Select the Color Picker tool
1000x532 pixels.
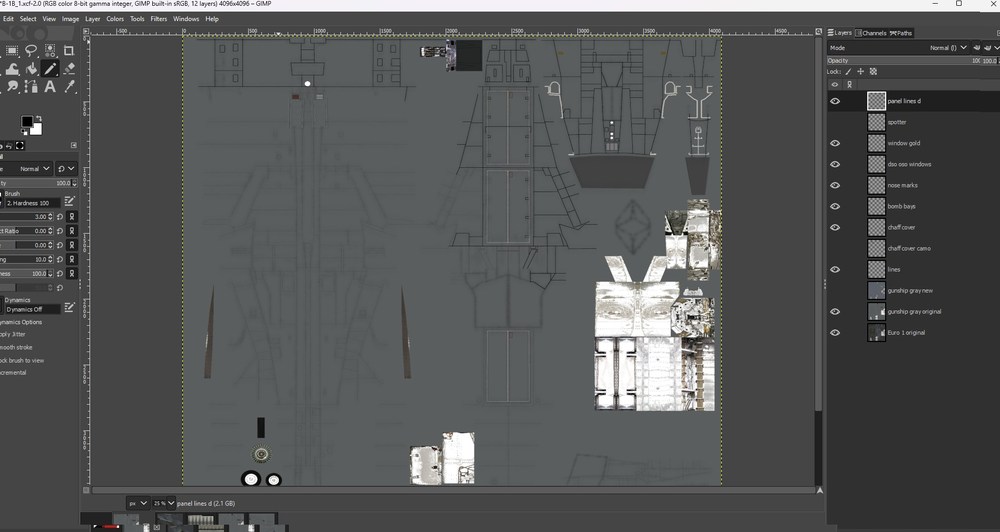[x=69, y=86]
